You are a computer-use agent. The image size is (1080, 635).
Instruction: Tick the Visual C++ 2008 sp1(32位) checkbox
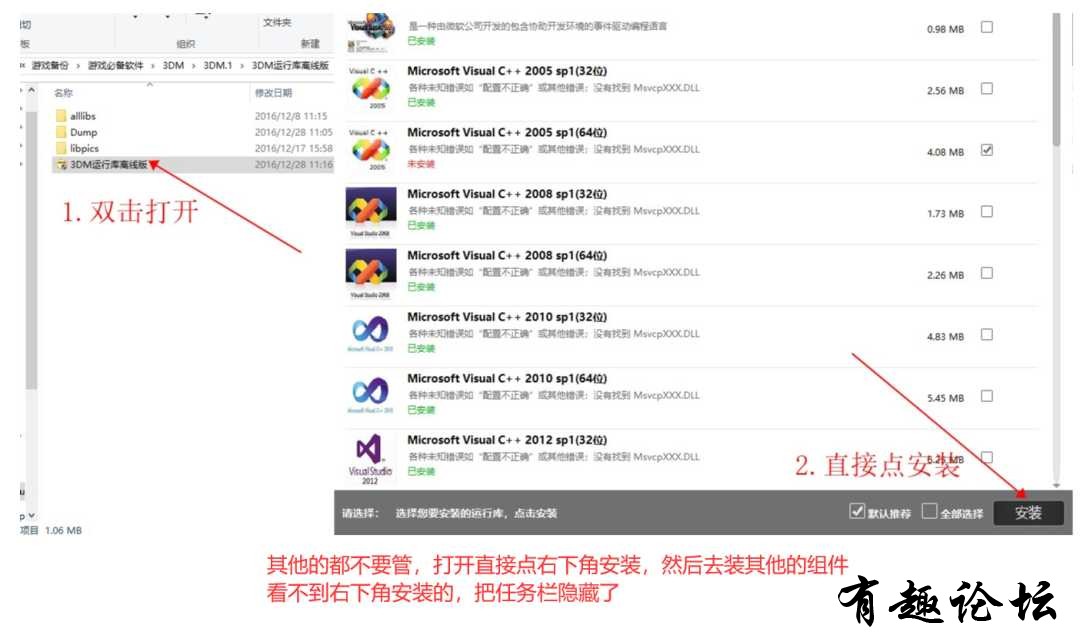click(x=987, y=211)
